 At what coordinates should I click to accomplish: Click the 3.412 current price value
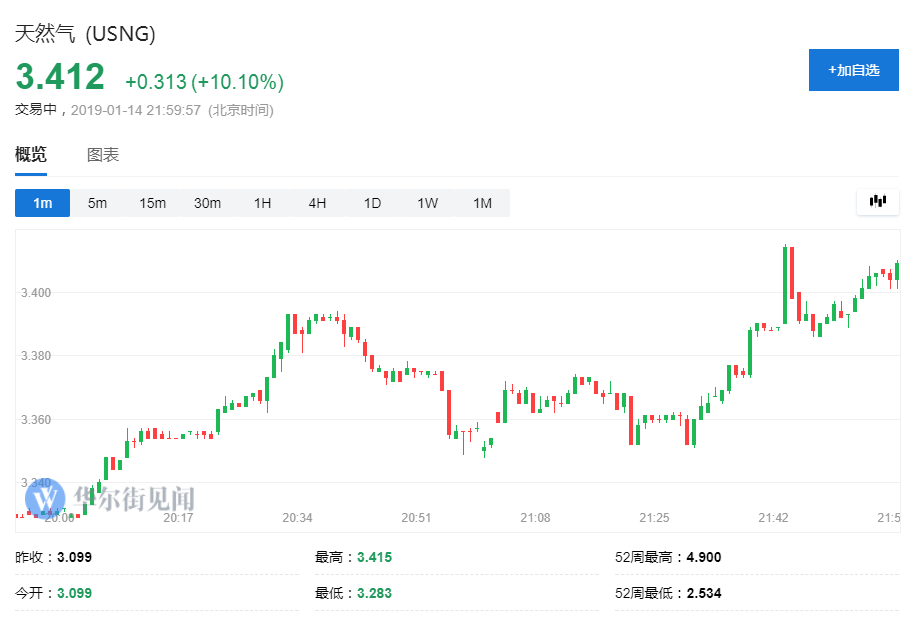click(60, 78)
